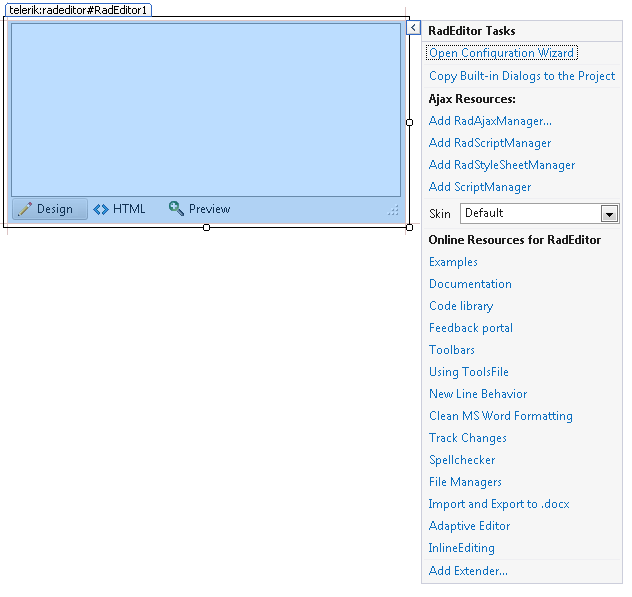Open the Documentation link
The width and height of the screenshot is (632, 597).
click(x=470, y=284)
